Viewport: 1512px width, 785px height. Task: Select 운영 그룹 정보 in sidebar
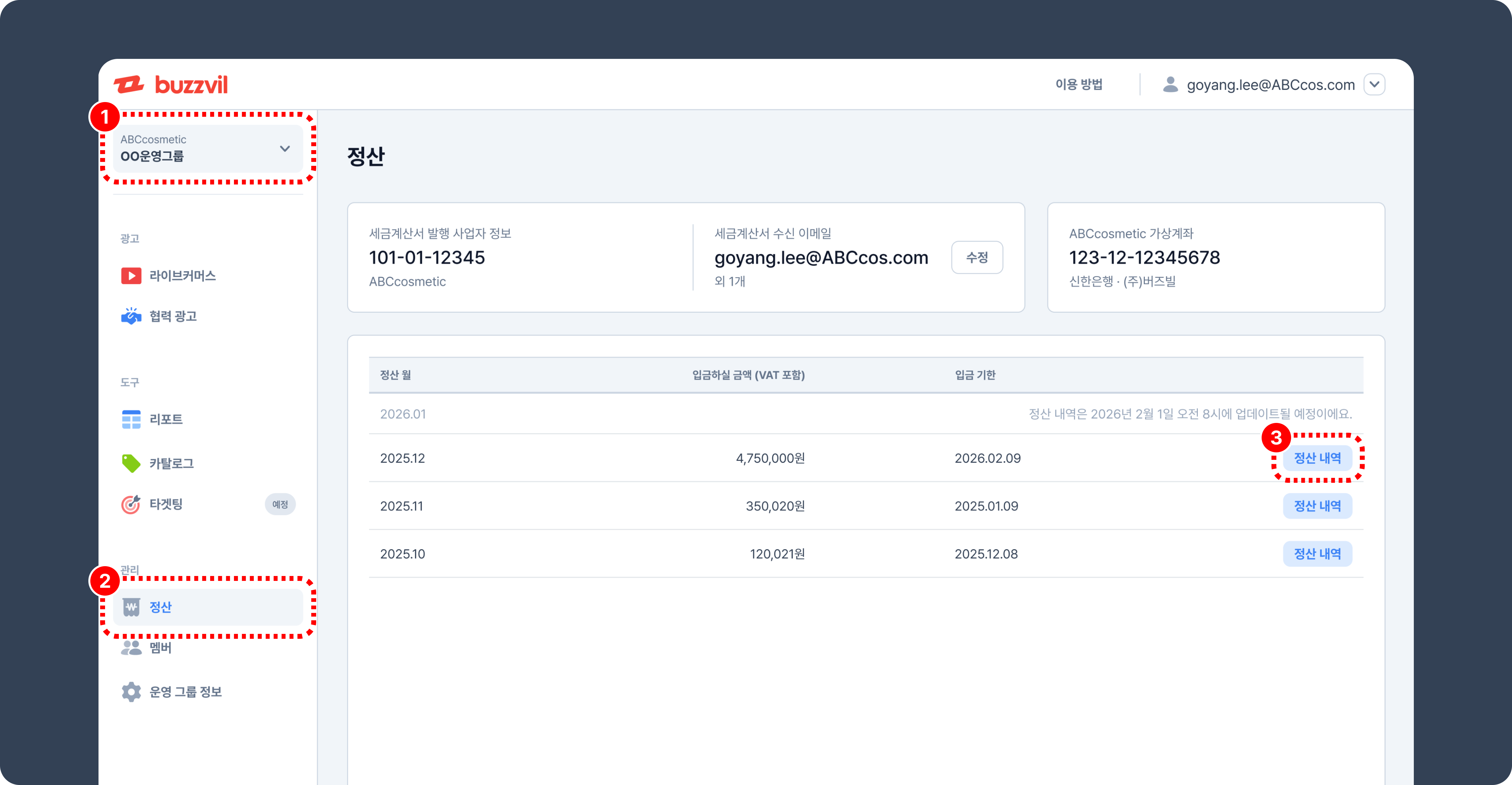pyautogui.click(x=186, y=692)
